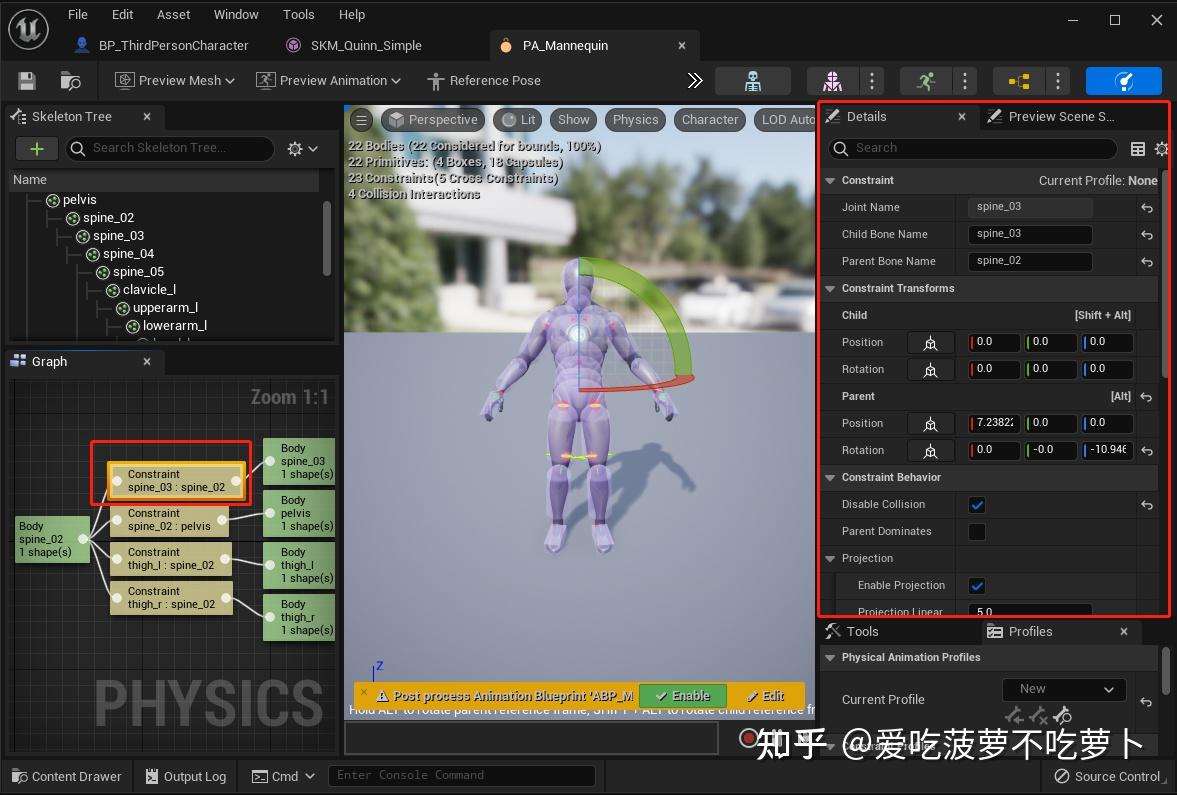Open the Skeleton editor mannequin icon
1177x795 pixels.
coord(831,81)
